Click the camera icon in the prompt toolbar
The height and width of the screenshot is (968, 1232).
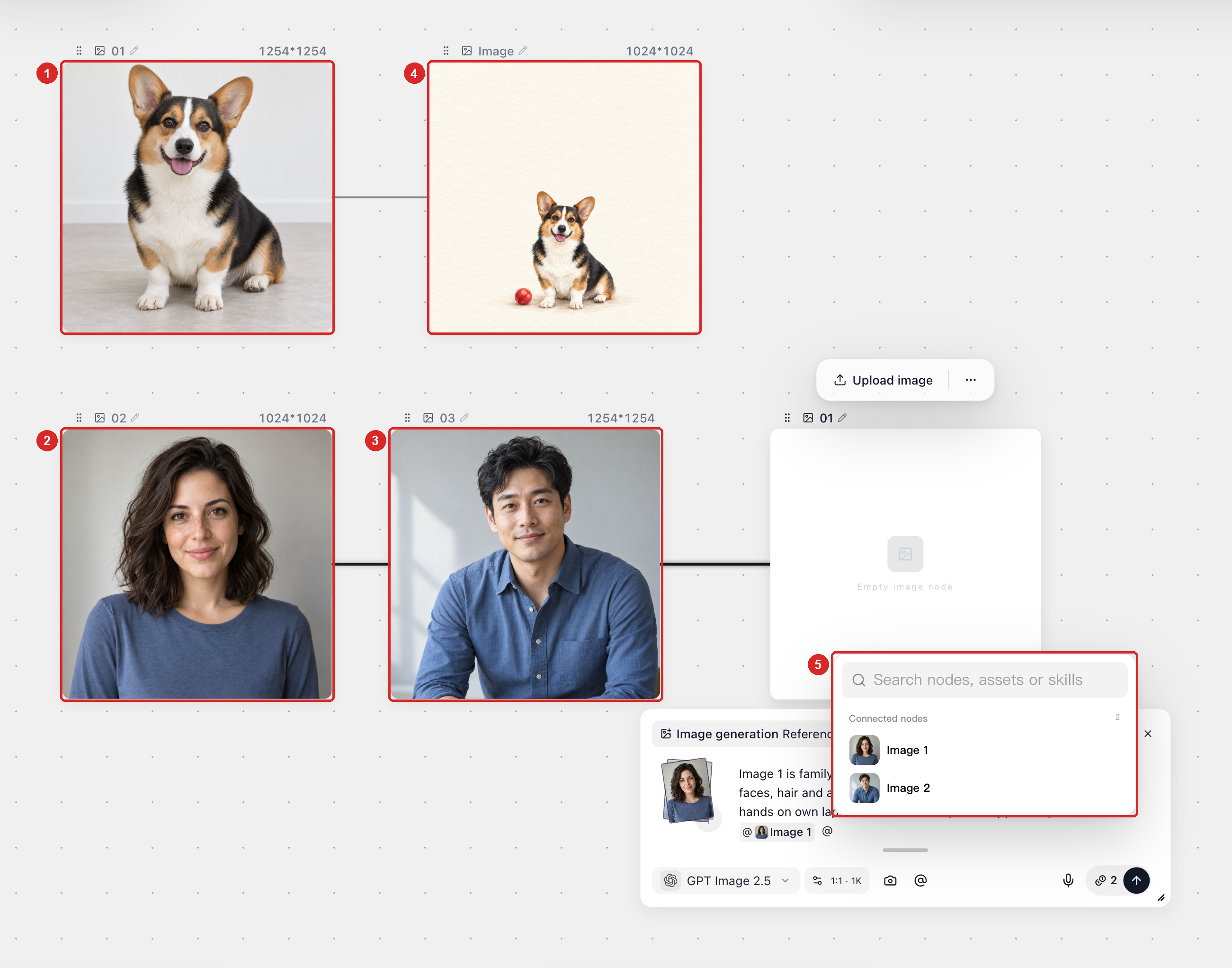(890, 880)
